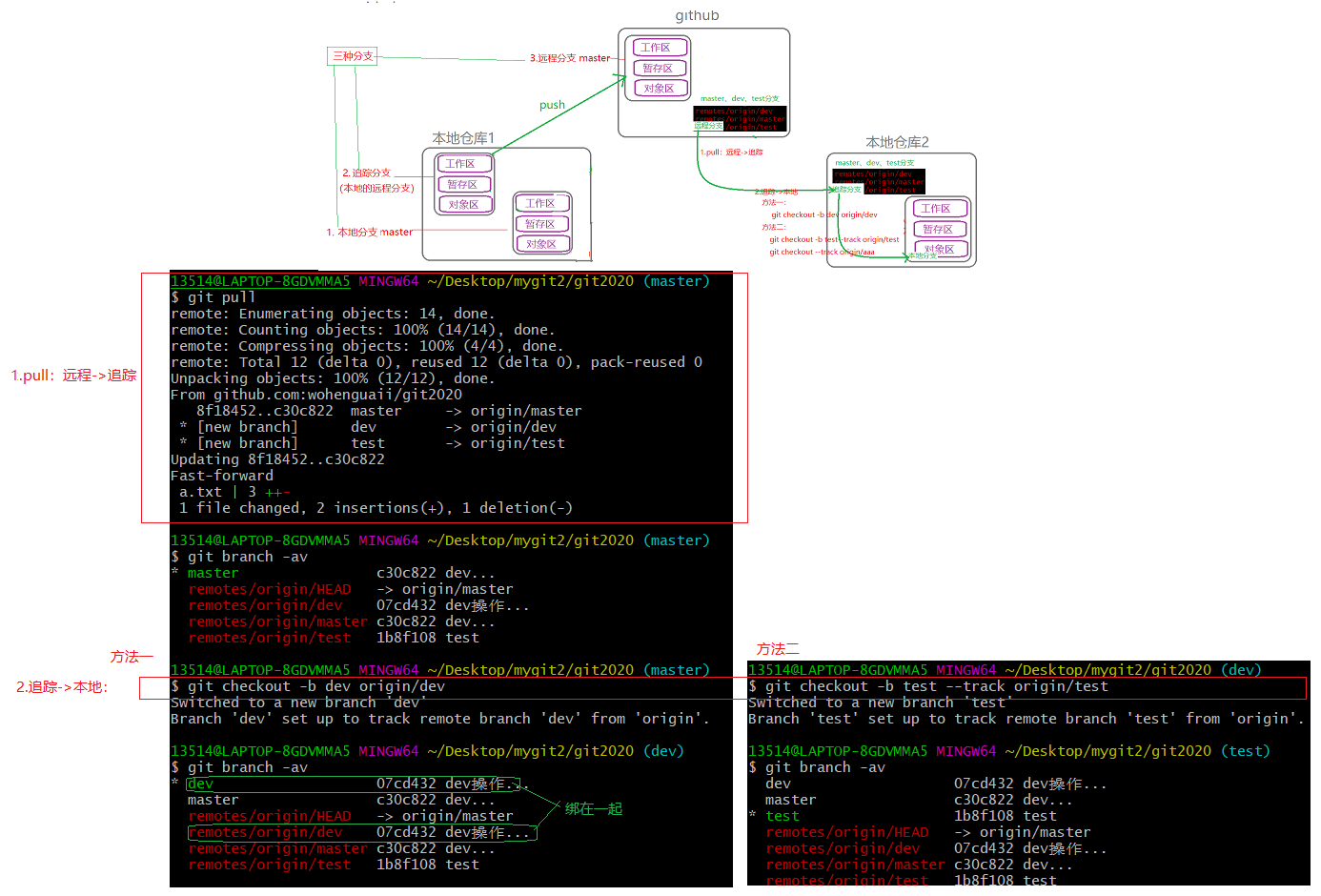Click the 本地仓库2 title text

coord(896,142)
